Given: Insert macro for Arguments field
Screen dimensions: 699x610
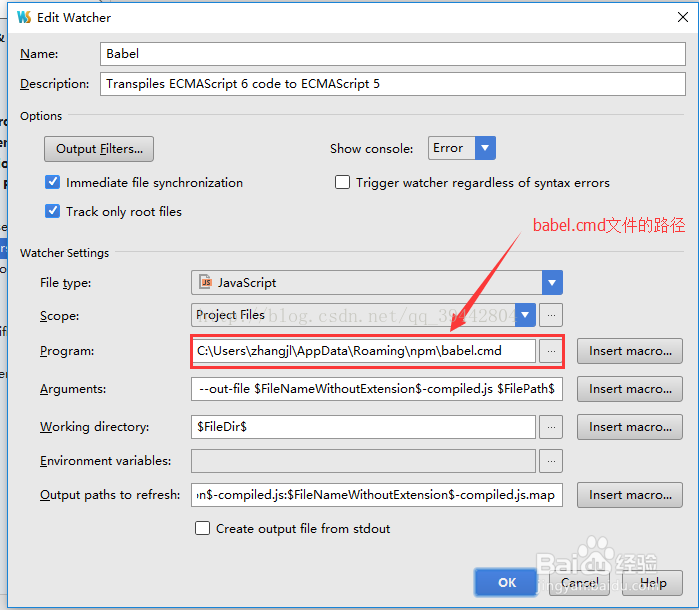Looking at the screenshot, I should [x=630, y=389].
